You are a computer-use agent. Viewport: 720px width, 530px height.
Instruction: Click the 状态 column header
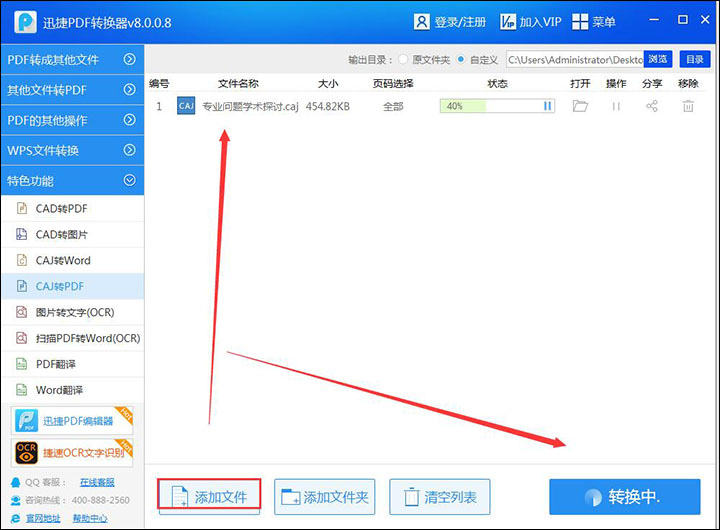coord(497,84)
